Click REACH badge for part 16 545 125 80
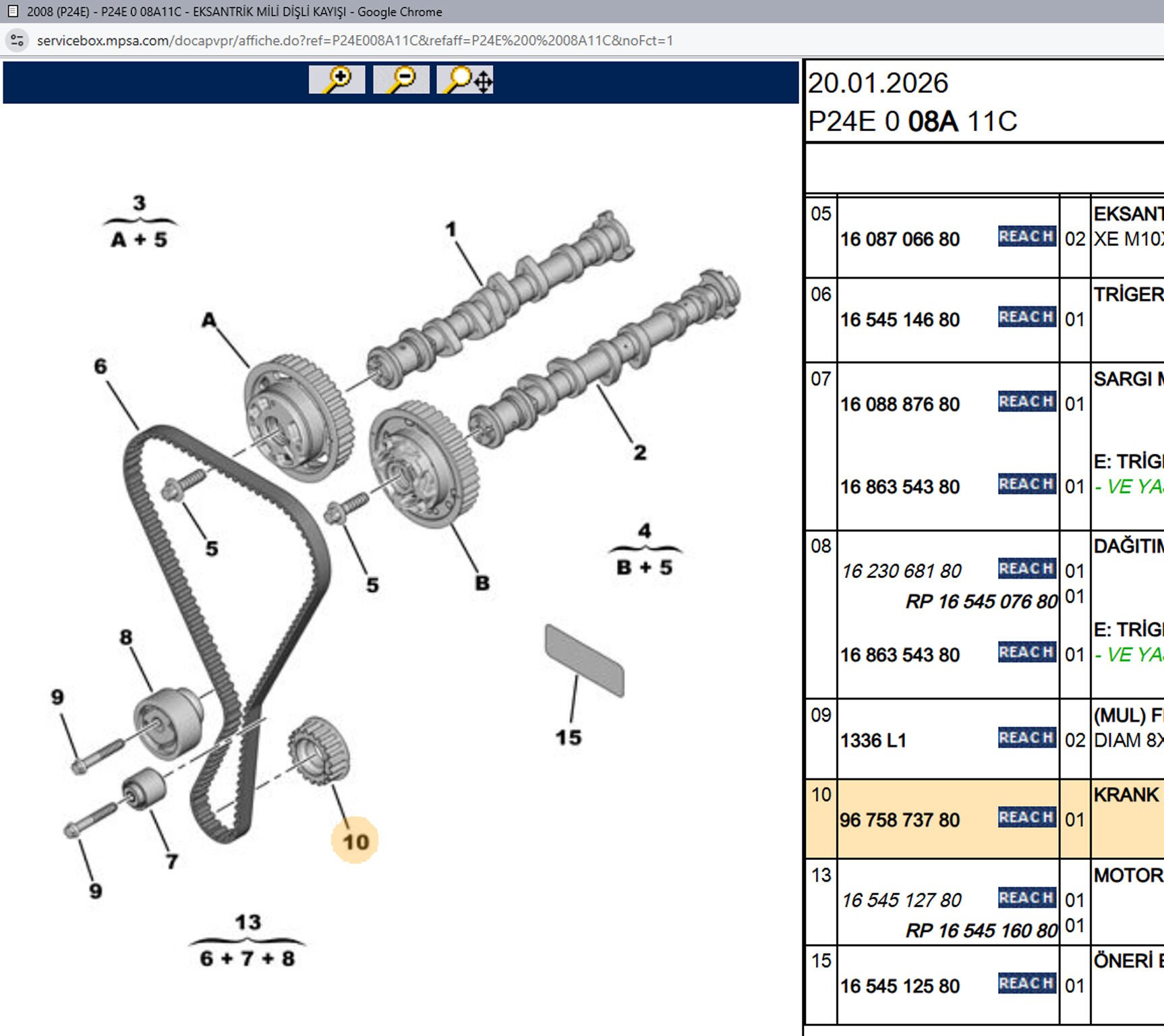The image size is (1164, 1036). tap(1026, 983)
